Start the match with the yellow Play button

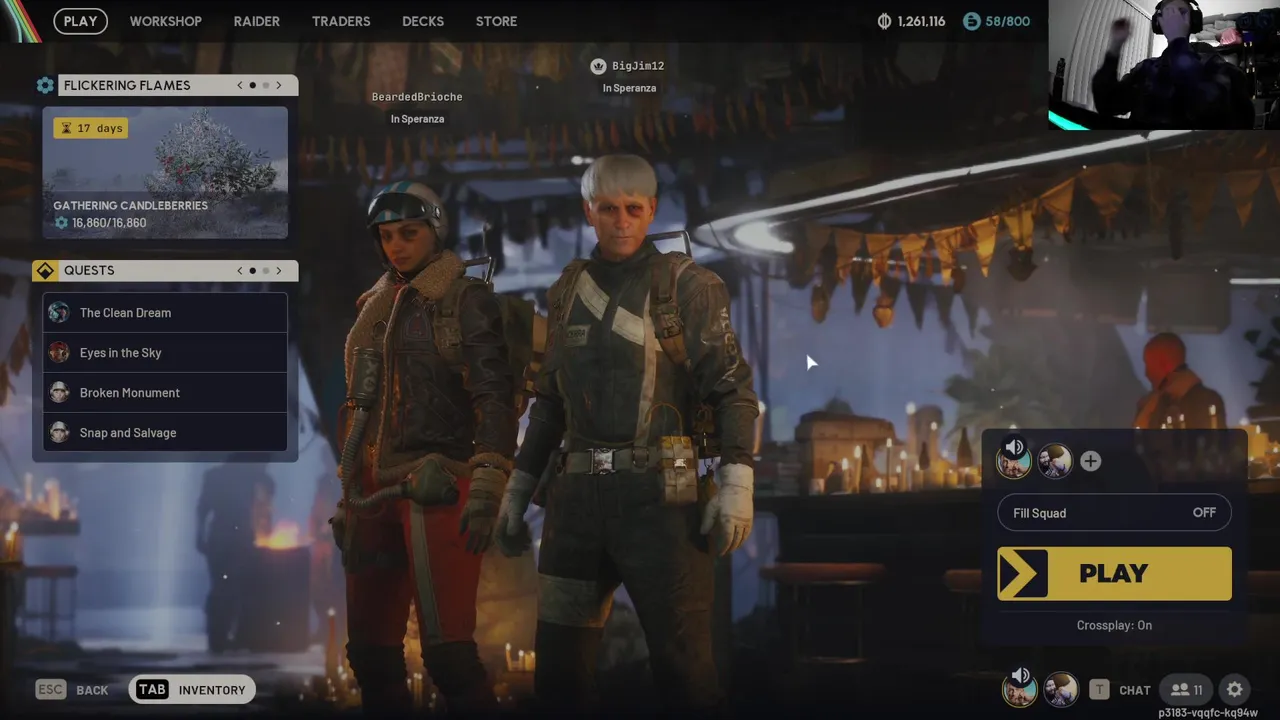[1114, 573]
